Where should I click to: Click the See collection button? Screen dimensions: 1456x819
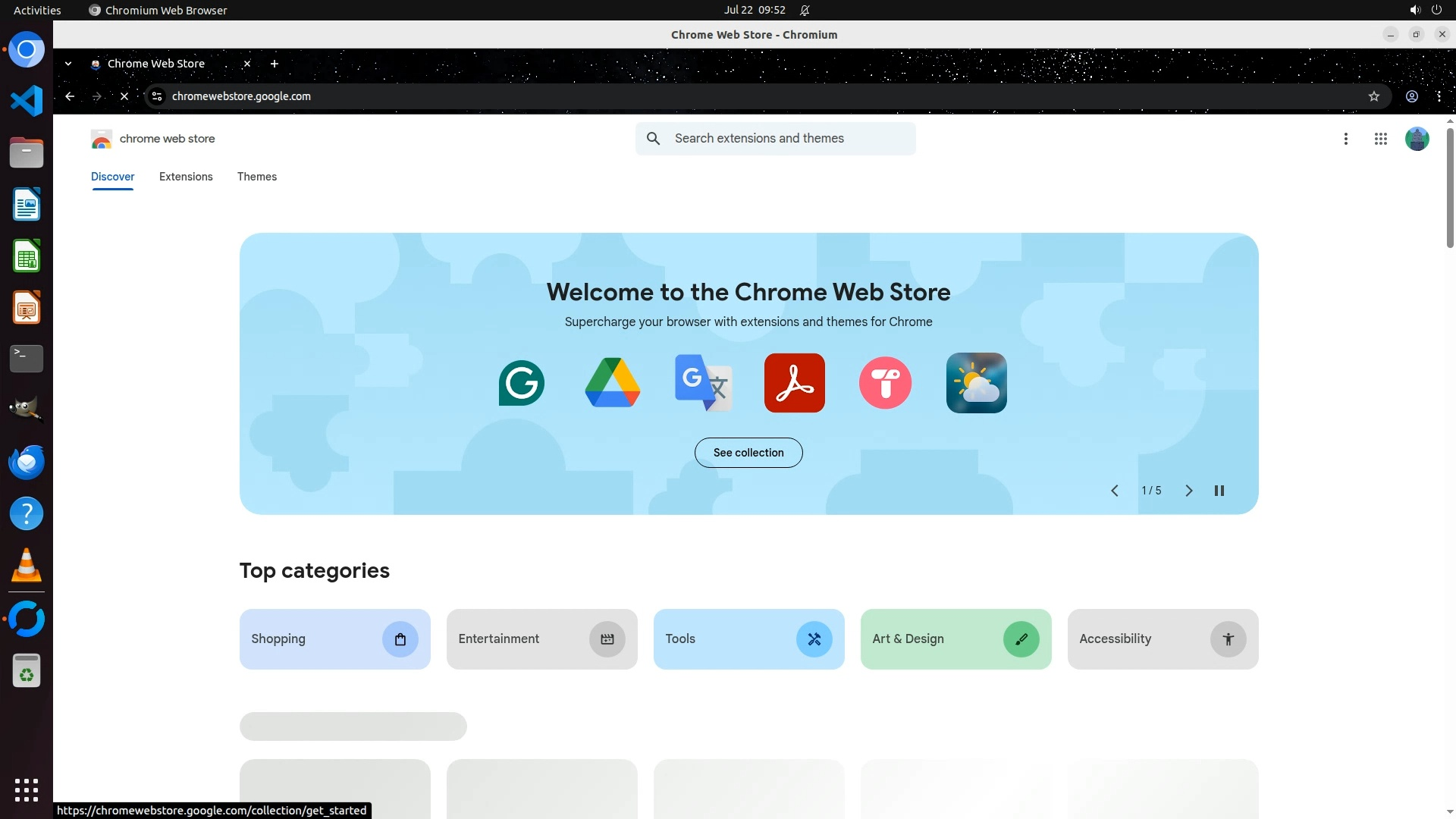pos(748,453)
